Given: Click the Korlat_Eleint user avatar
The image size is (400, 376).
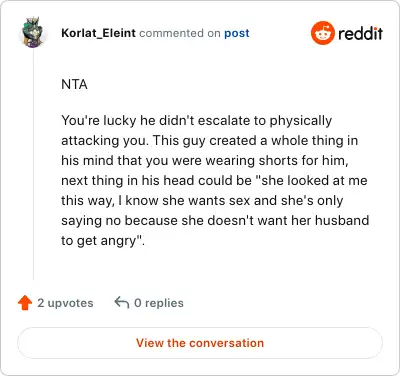Looking at the screenshot, I should (x=33, y=33).
